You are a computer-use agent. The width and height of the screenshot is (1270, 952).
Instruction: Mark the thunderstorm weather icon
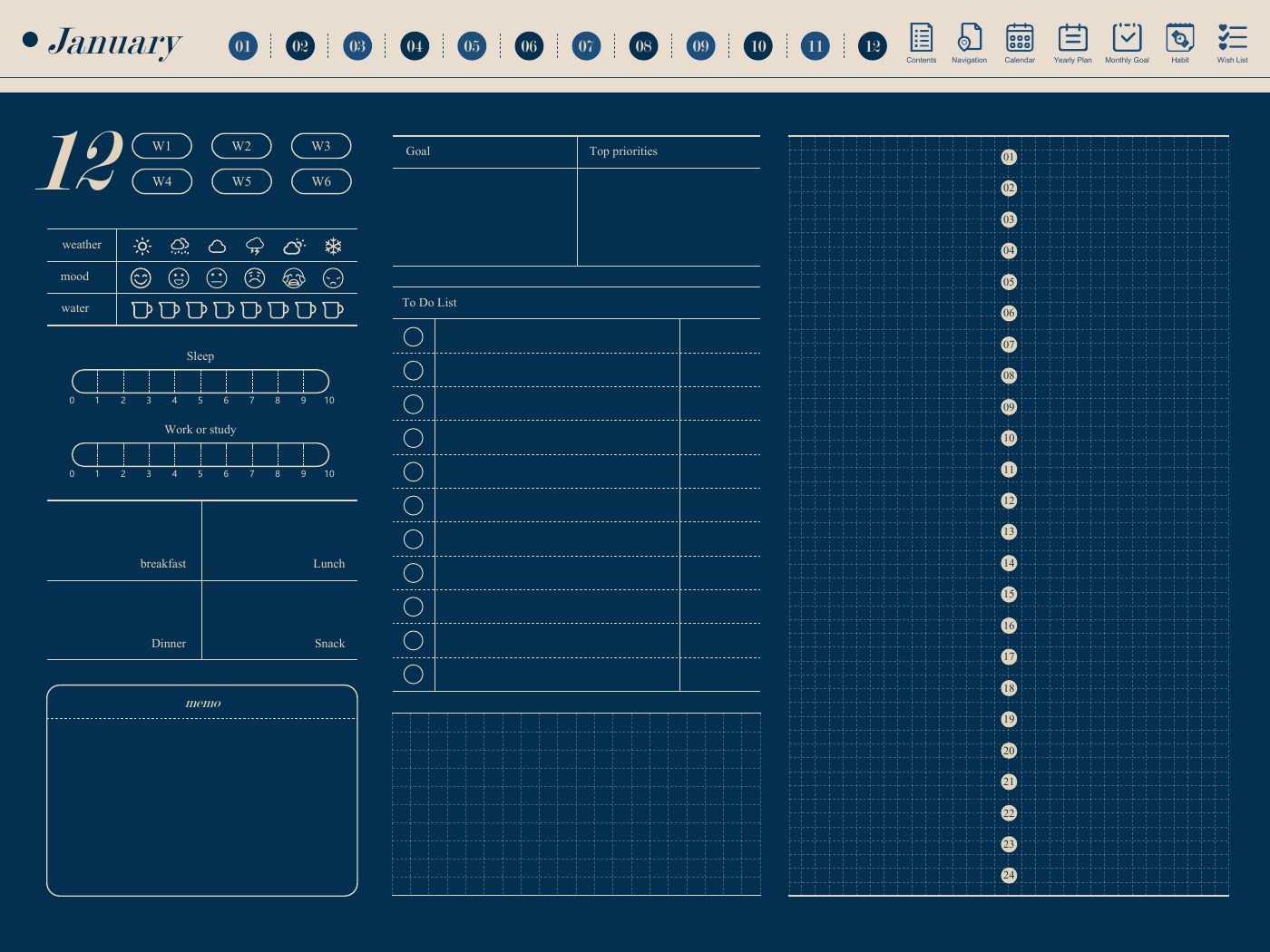[255, 246]
